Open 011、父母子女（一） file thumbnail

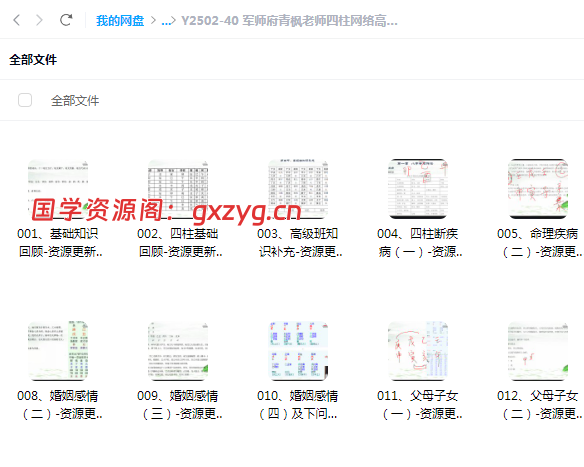[x=418, y=351]
